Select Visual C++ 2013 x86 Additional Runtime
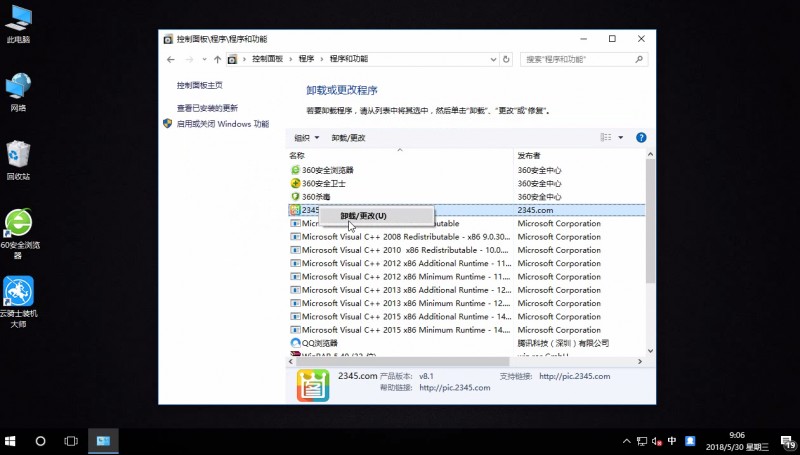This screenshot has width=800, height=455. 466,290
